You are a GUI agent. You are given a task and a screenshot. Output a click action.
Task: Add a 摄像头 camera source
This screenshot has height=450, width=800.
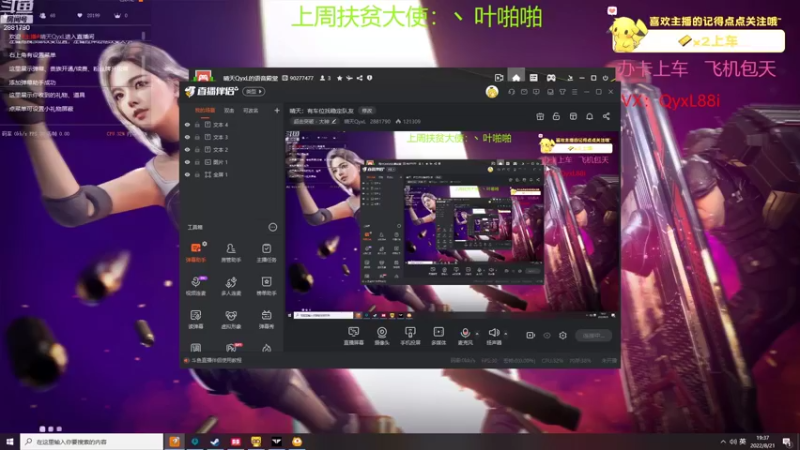pyautogui.click(x=382, y=336)
